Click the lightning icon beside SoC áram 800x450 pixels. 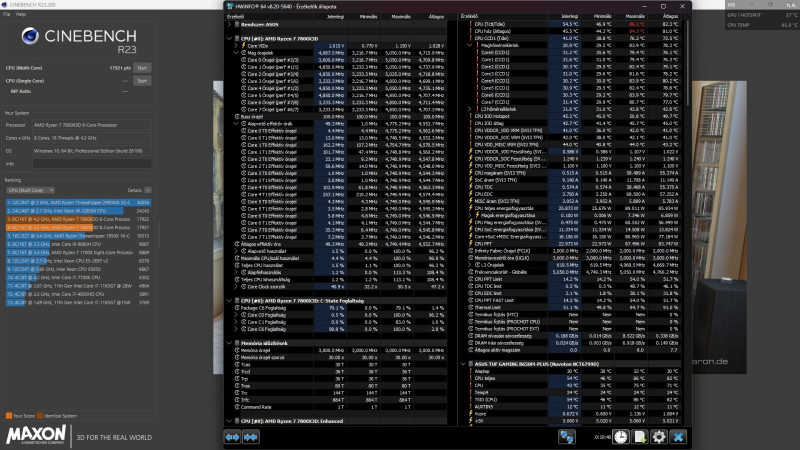coord(470,180)
